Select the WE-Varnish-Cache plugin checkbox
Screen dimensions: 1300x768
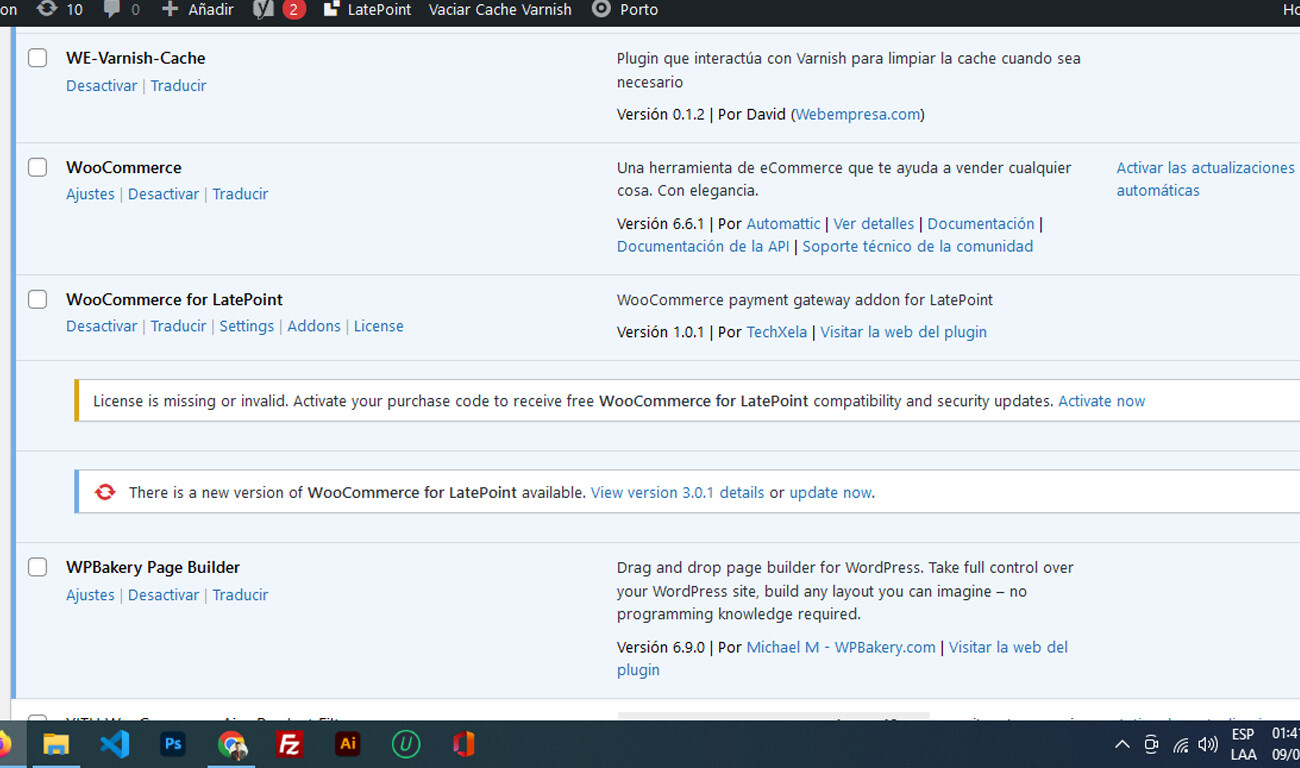click(37, 58)
